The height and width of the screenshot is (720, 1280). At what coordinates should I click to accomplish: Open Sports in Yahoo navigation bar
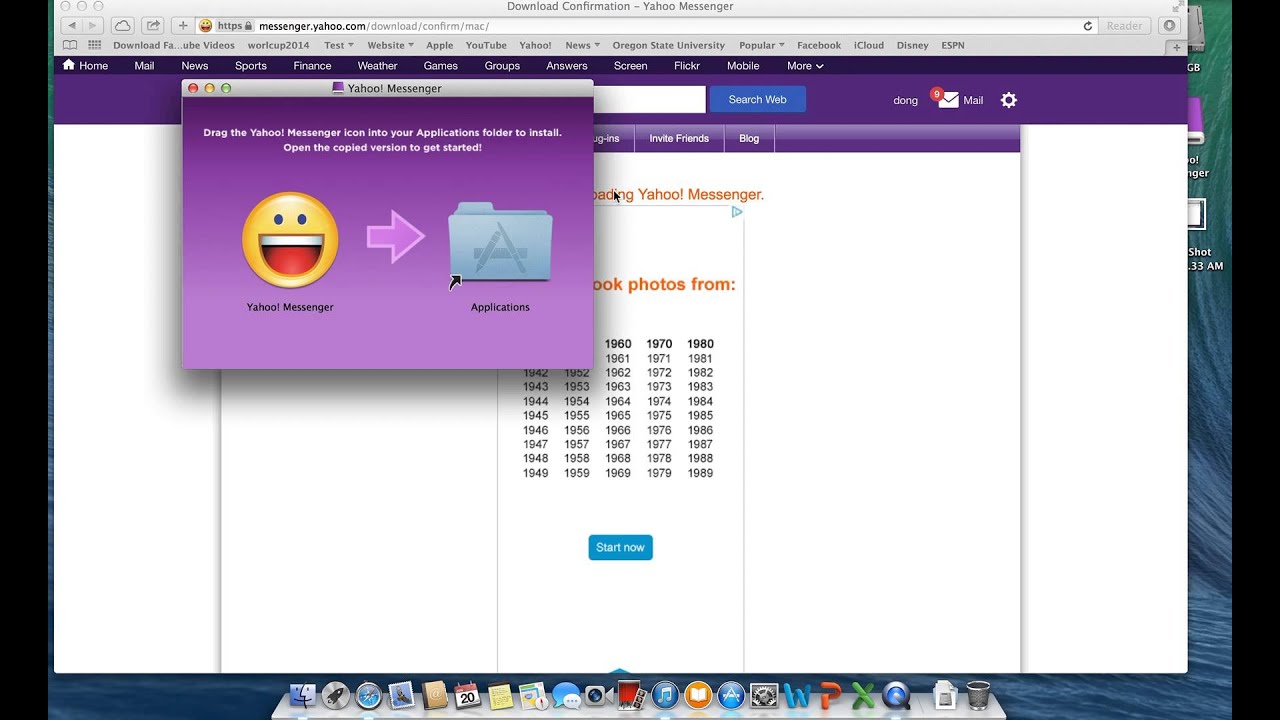(251, 66)
